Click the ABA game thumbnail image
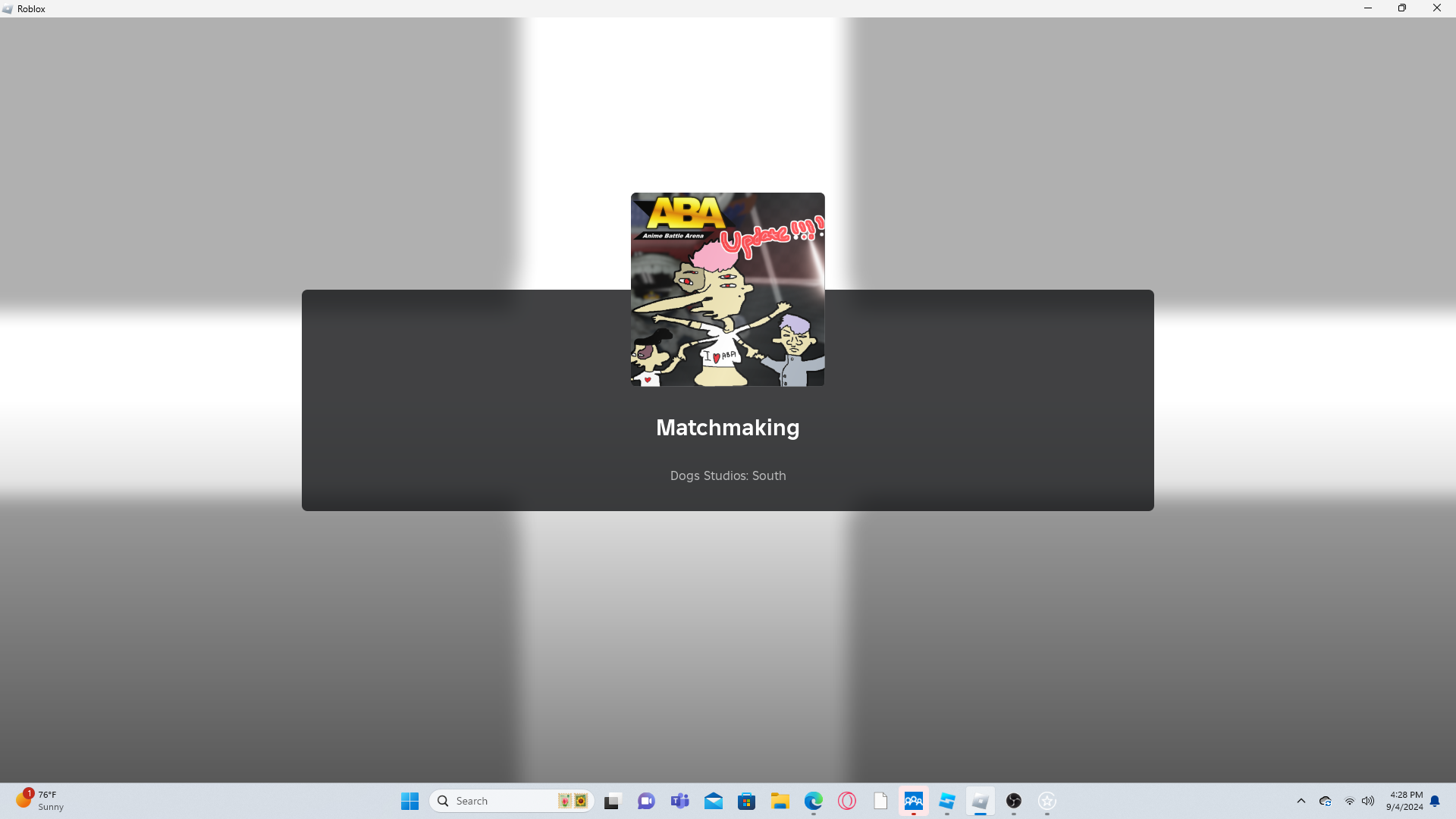The height and width of the screenshot is (819, 1456). [x=727, y=289]
